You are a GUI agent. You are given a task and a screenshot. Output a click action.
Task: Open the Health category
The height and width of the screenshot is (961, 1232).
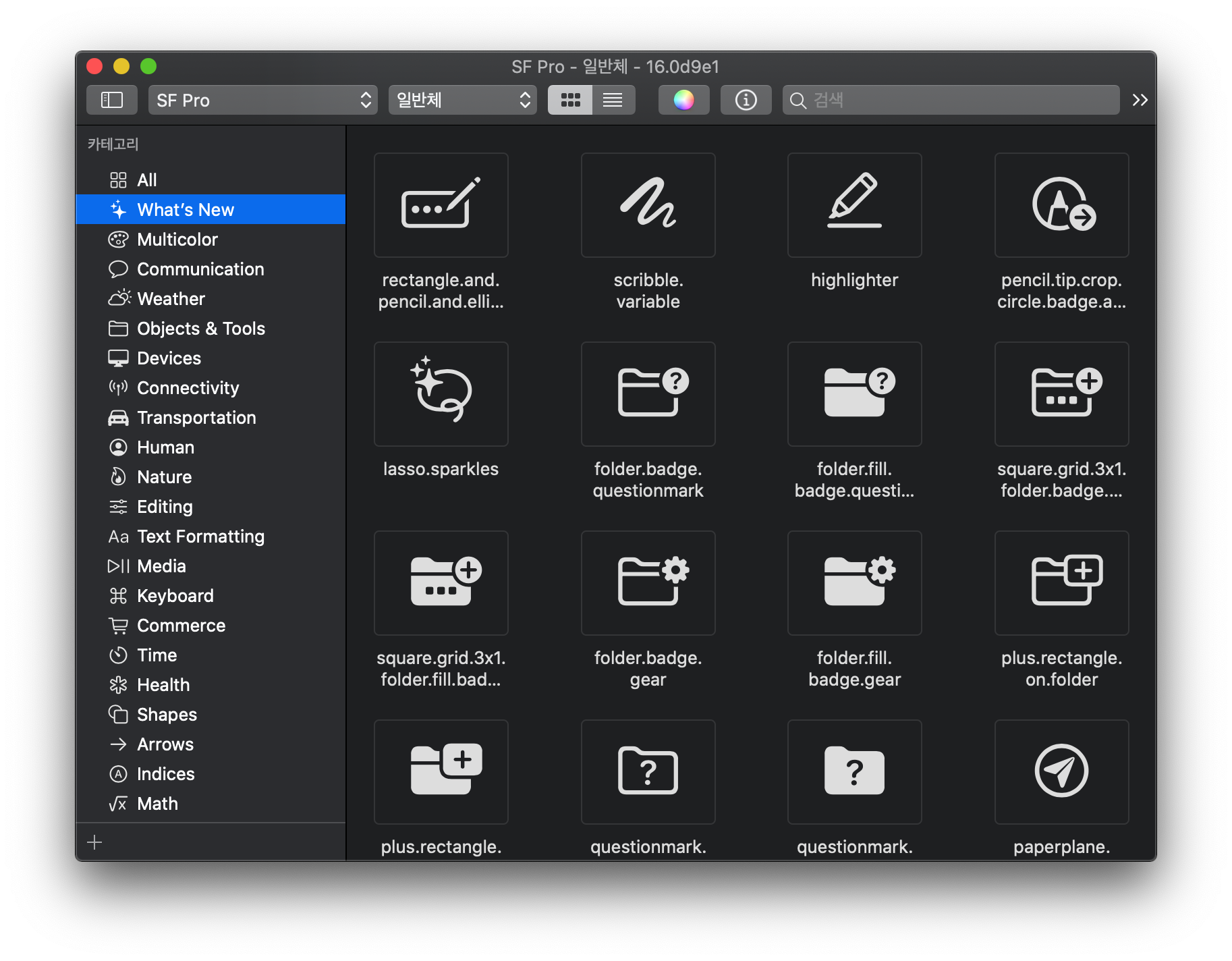click(211, 685)
